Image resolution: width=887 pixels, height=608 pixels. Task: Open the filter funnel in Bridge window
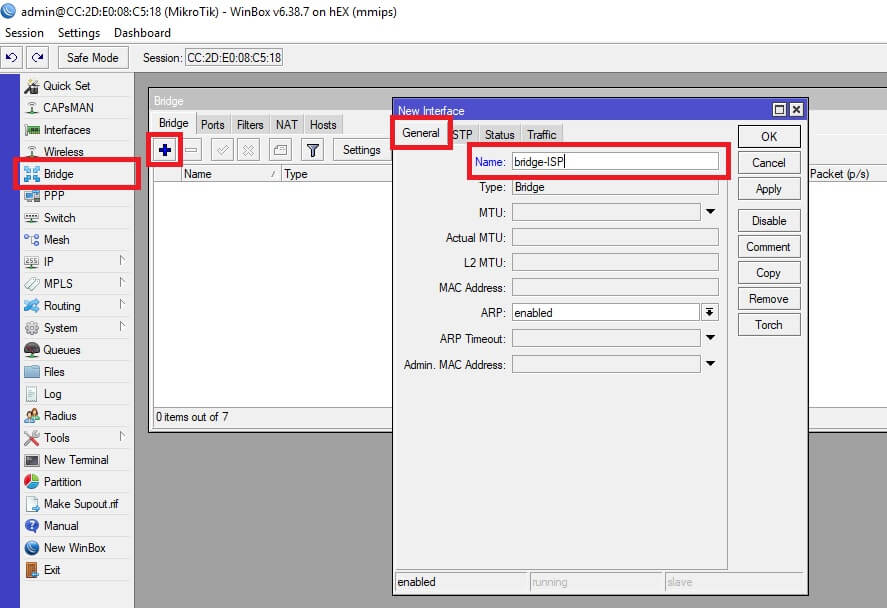312,150
